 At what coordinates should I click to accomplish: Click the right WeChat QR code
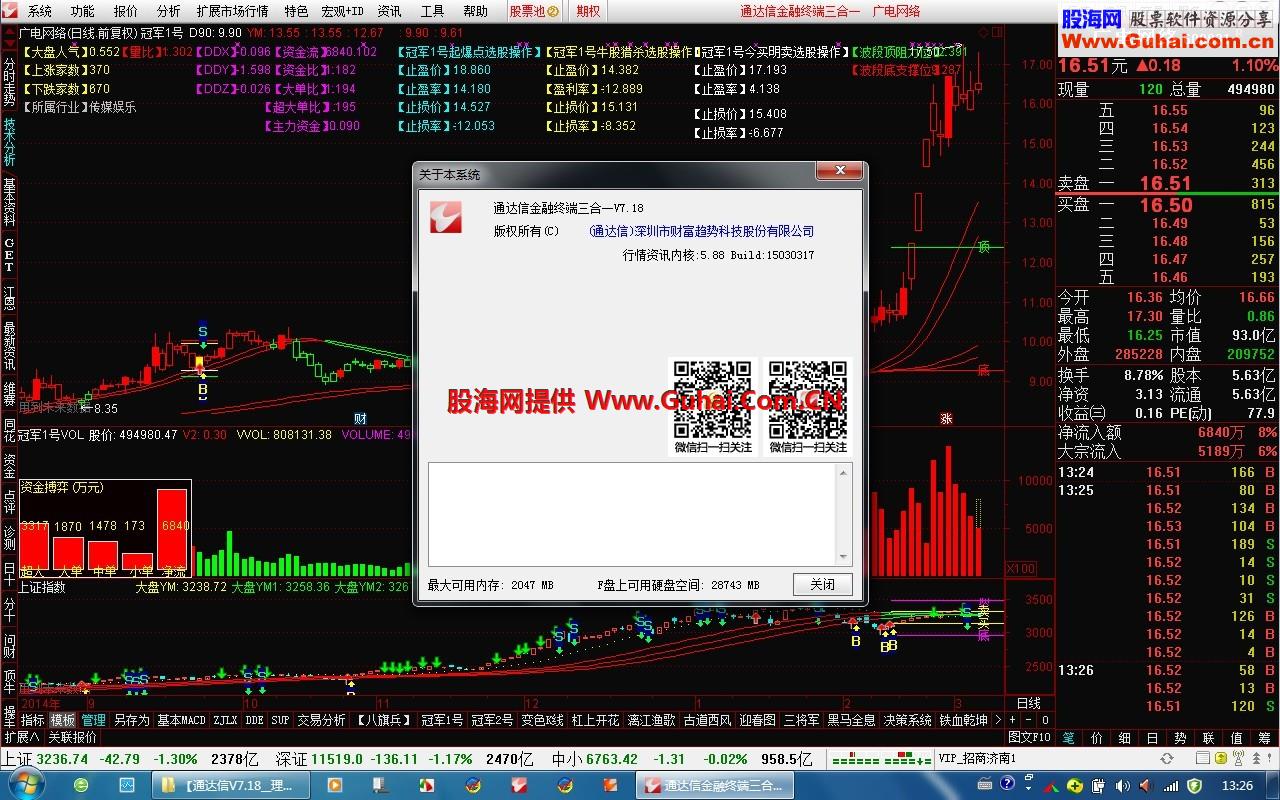(x=807, y=400)
